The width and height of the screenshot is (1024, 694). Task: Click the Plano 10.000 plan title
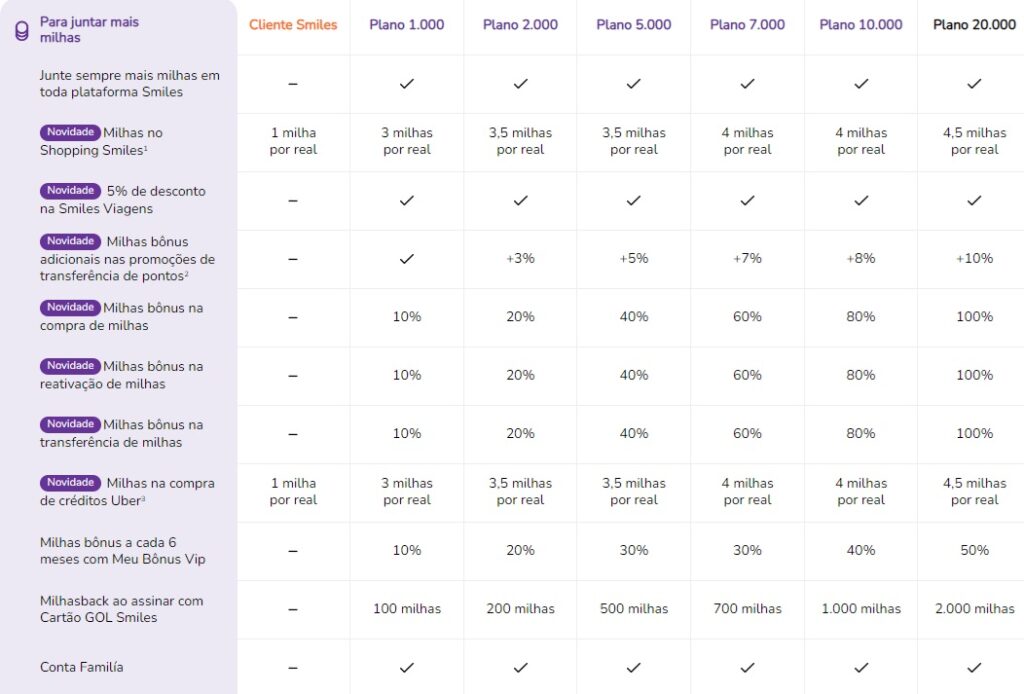point(861,25)
